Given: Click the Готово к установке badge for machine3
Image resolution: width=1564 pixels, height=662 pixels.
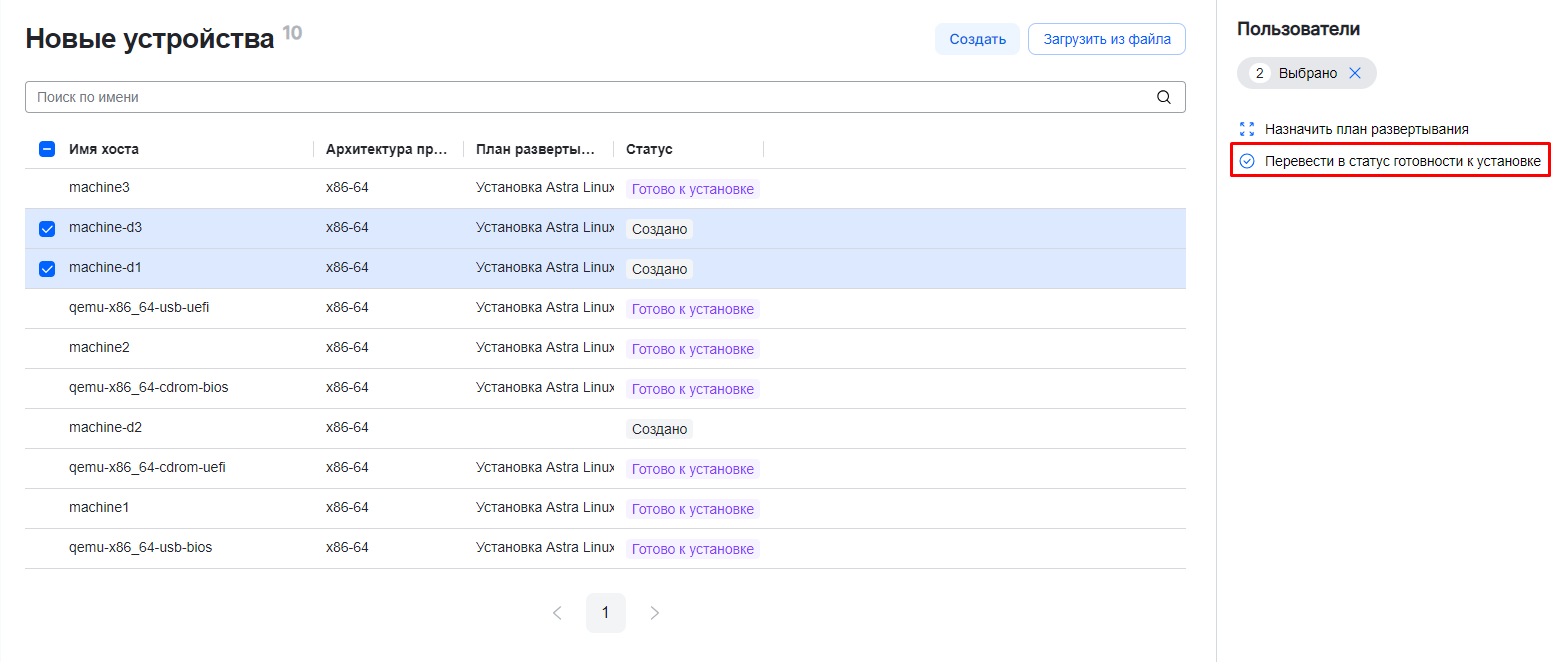Looking at the screenshot, I should click(x=692, y=189).
